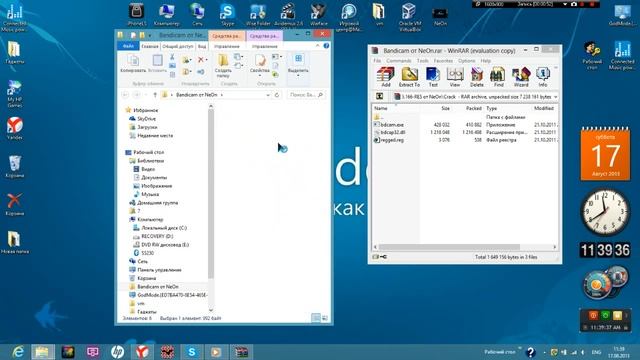Open the Yandex desktop shortcut
The height and width of the screenshot is (360, 640).
click(15, 129)
